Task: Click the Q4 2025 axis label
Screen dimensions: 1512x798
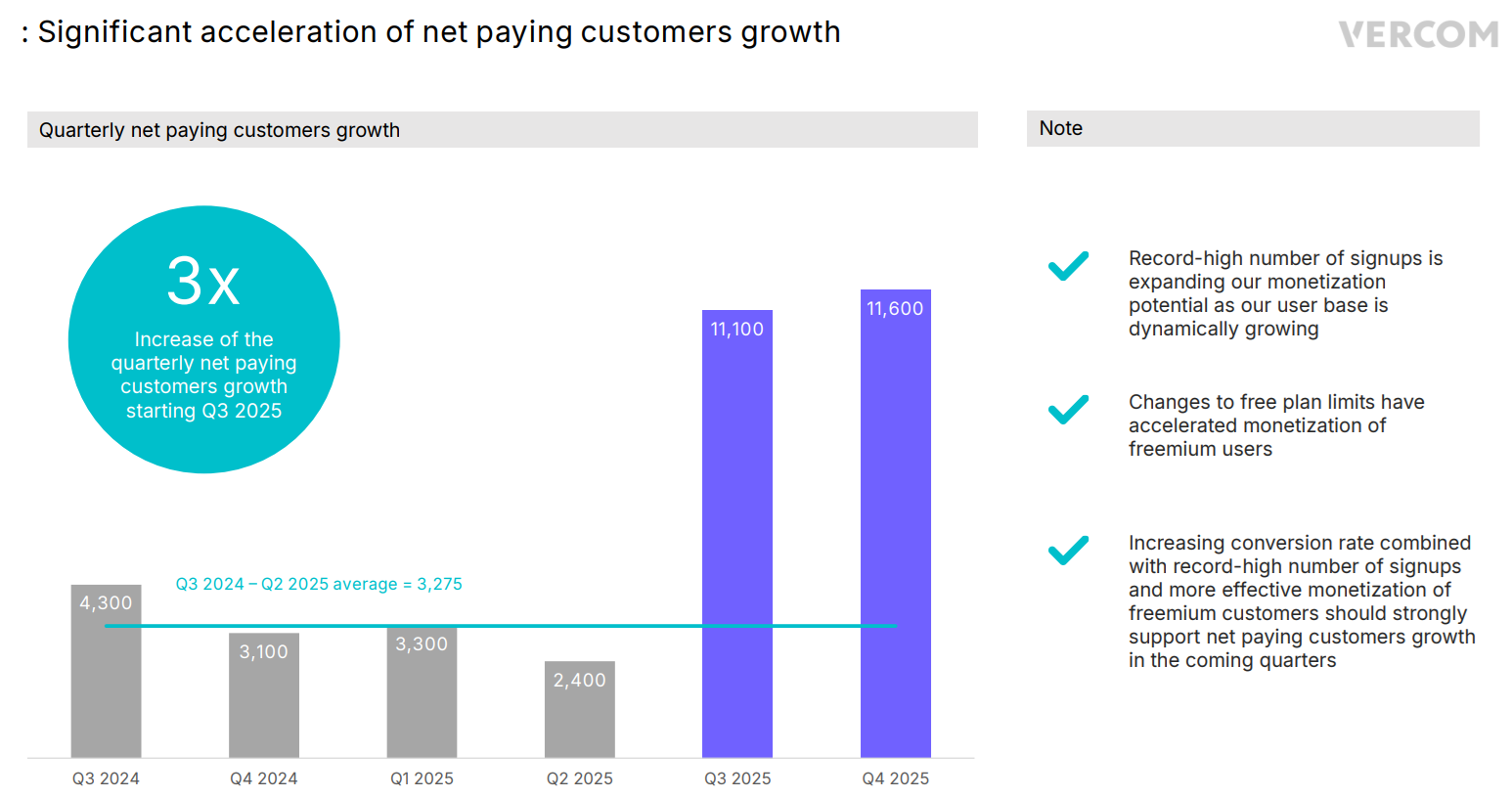Action: pyautogui.click(x=895, y=778)
